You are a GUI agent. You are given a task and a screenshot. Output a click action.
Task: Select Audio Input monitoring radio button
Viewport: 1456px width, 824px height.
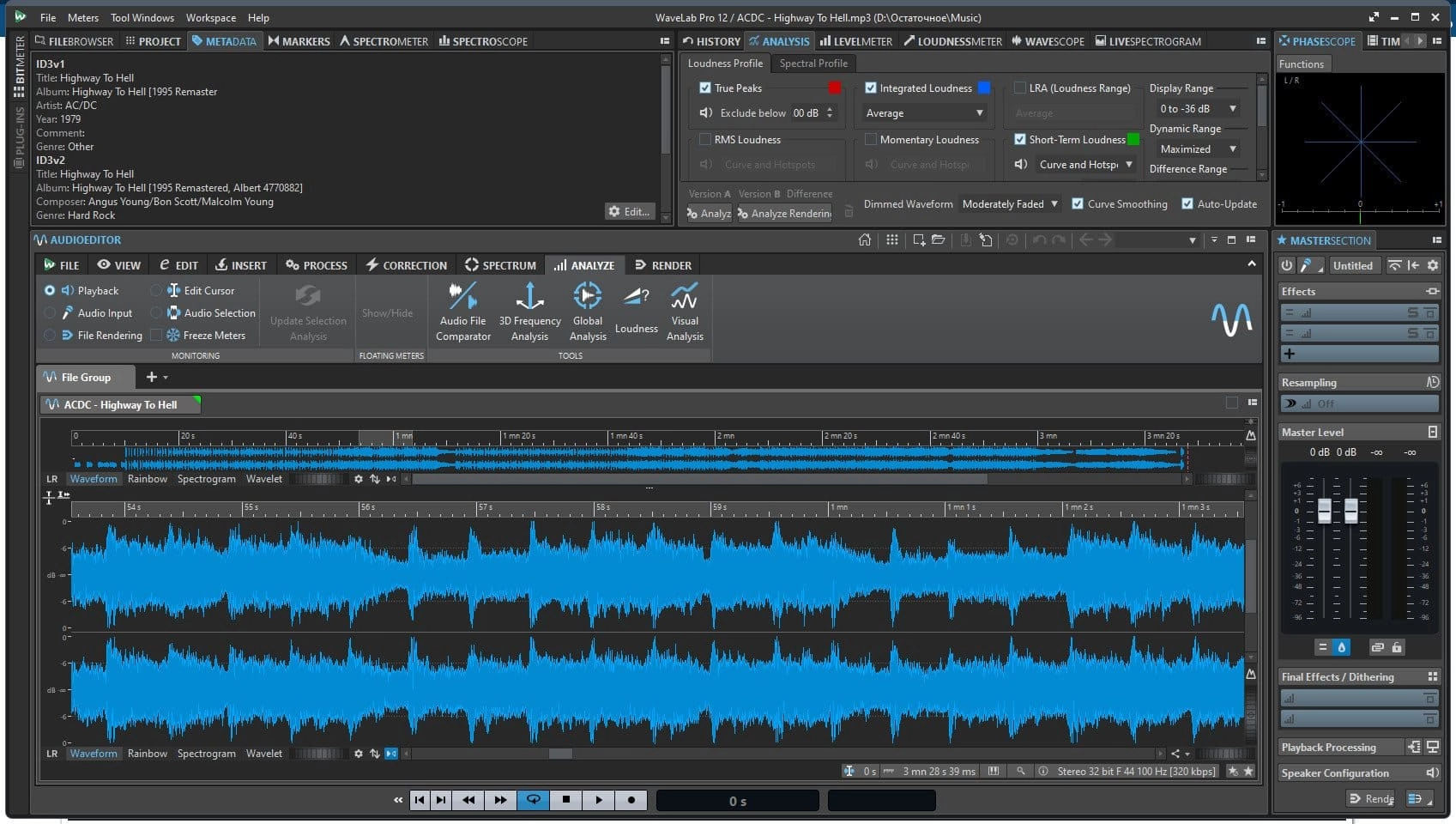(x=50, y=313)
